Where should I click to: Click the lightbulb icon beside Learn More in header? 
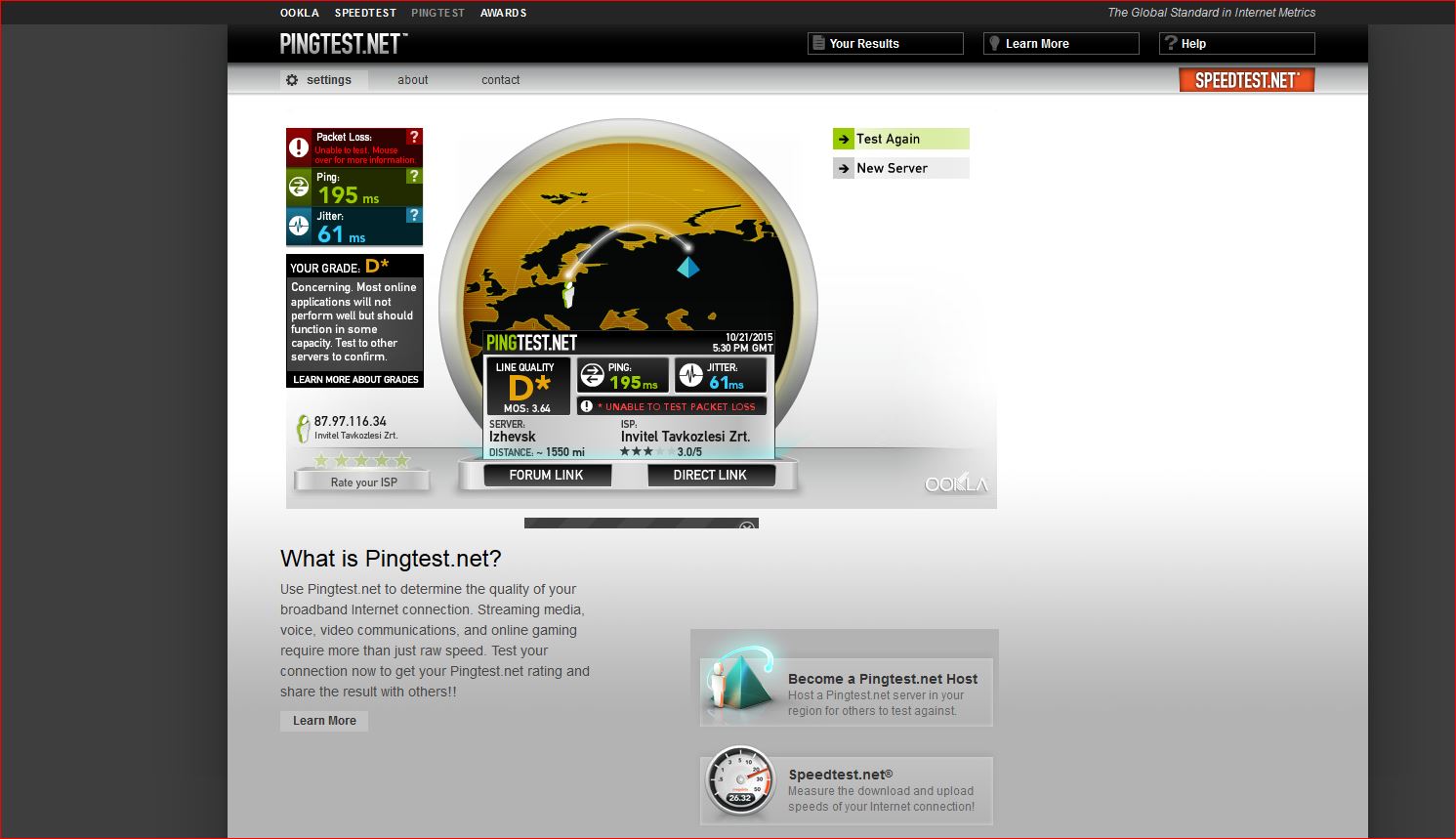pyautogui.click(x=994, y=43)
